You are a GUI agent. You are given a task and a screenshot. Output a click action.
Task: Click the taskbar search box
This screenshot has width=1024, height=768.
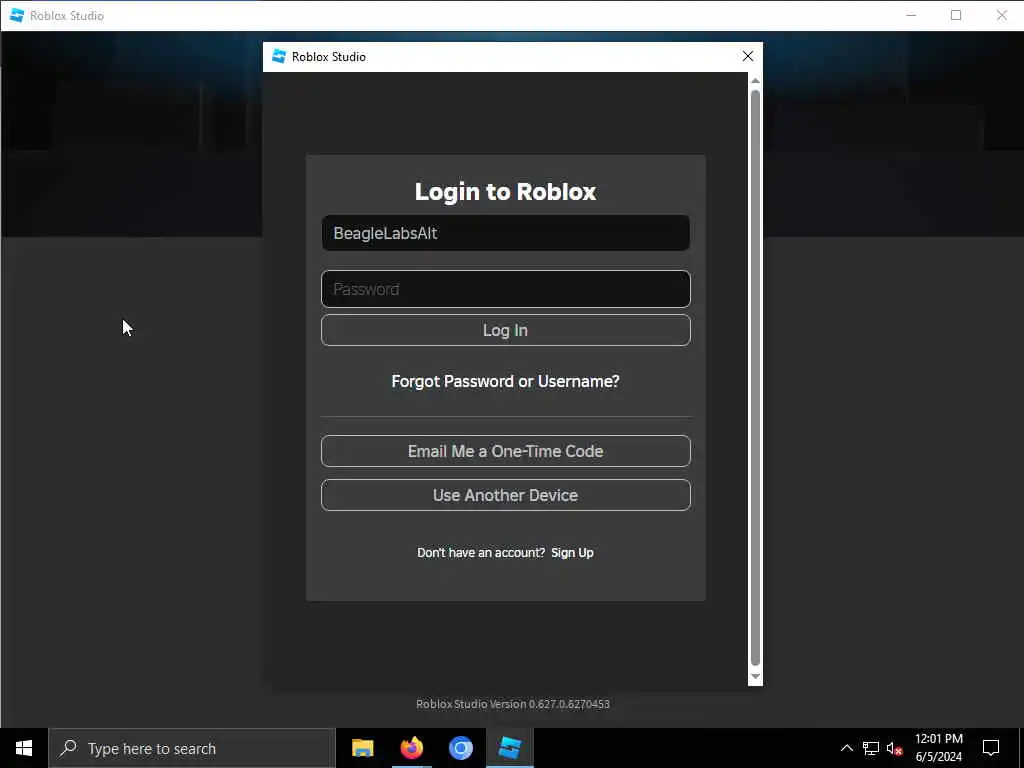(x=192, y=748)
